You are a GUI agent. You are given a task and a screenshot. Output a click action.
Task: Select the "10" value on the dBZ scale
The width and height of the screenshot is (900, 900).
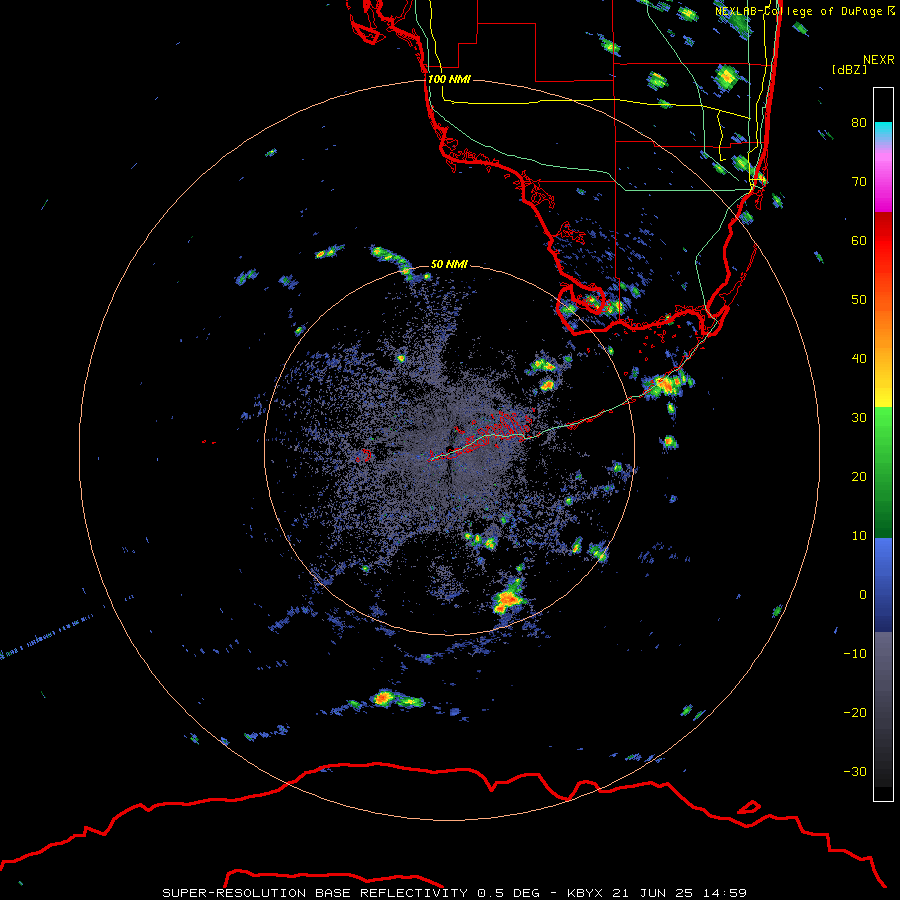pyautogui.click(x=859, y=536)
